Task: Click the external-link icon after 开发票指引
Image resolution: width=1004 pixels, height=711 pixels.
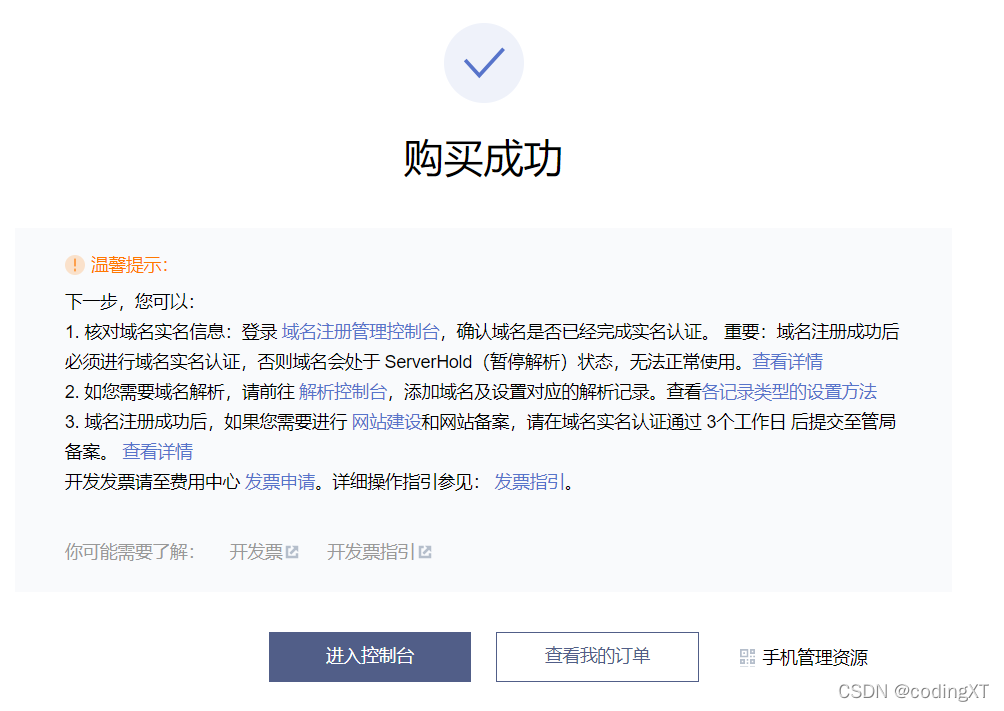Action: 424,550
